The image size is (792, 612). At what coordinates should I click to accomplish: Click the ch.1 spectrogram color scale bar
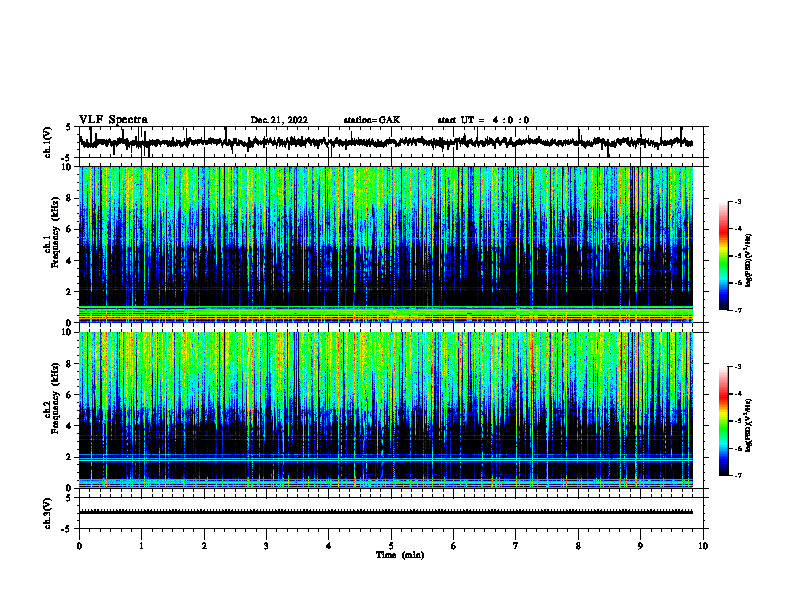click(x=724, y=256)
